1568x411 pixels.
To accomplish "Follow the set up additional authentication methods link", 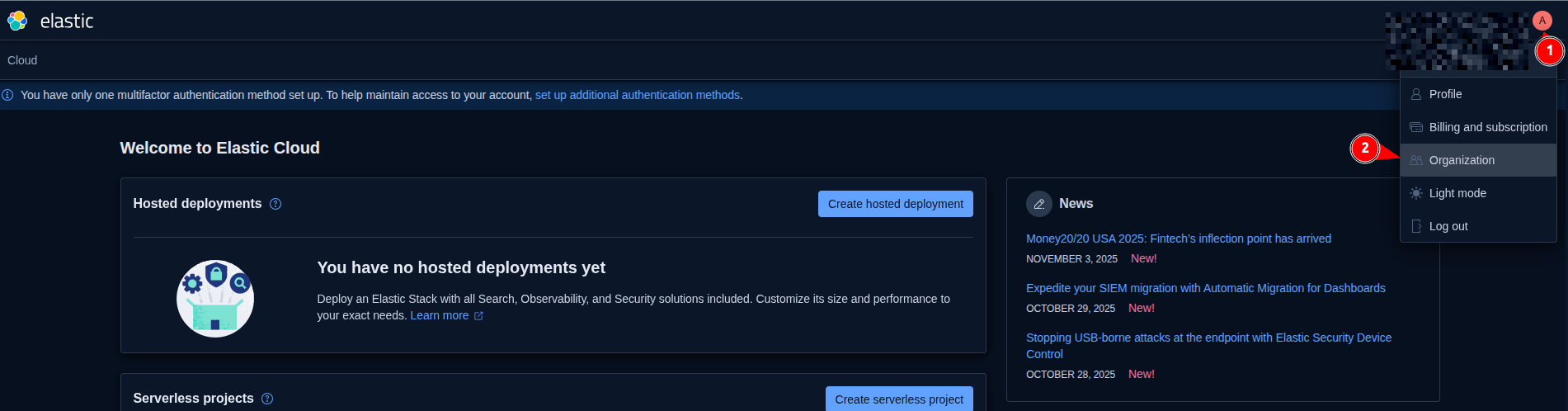I will [638, 95].
